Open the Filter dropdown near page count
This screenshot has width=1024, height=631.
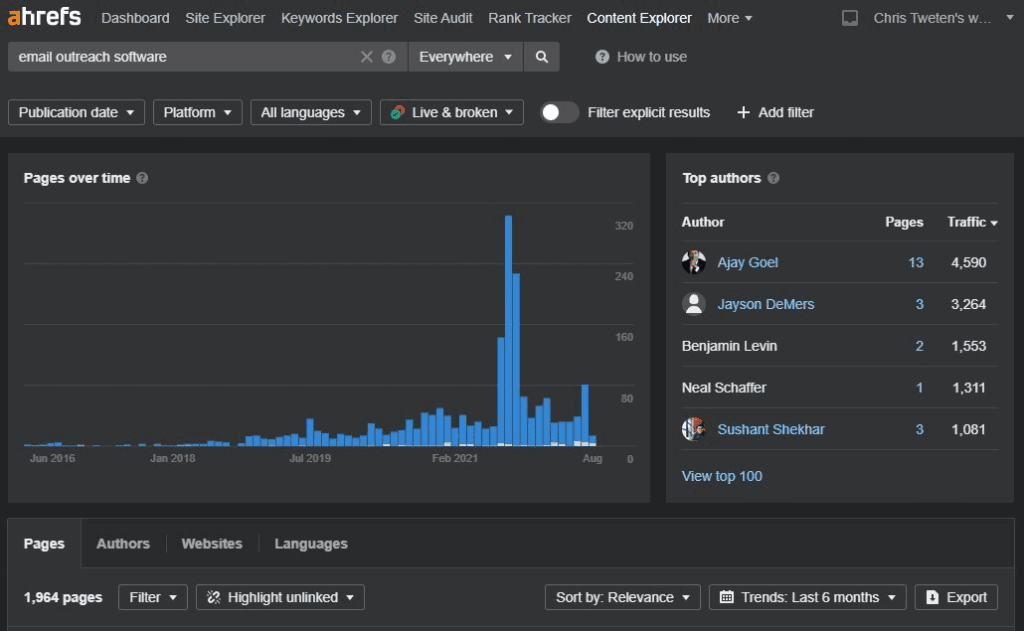[x=153, y=597]
